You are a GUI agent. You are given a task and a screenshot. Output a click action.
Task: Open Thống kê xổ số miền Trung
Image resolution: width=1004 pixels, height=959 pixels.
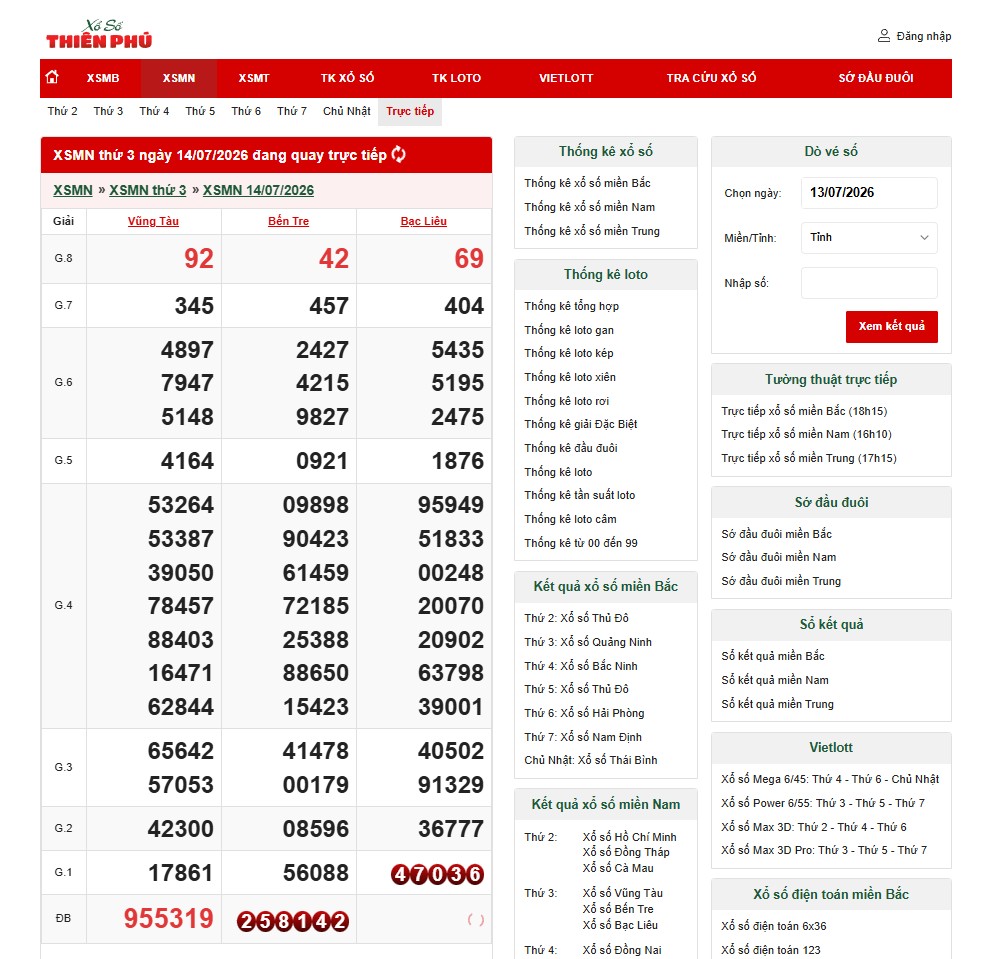tap(592, 231)
